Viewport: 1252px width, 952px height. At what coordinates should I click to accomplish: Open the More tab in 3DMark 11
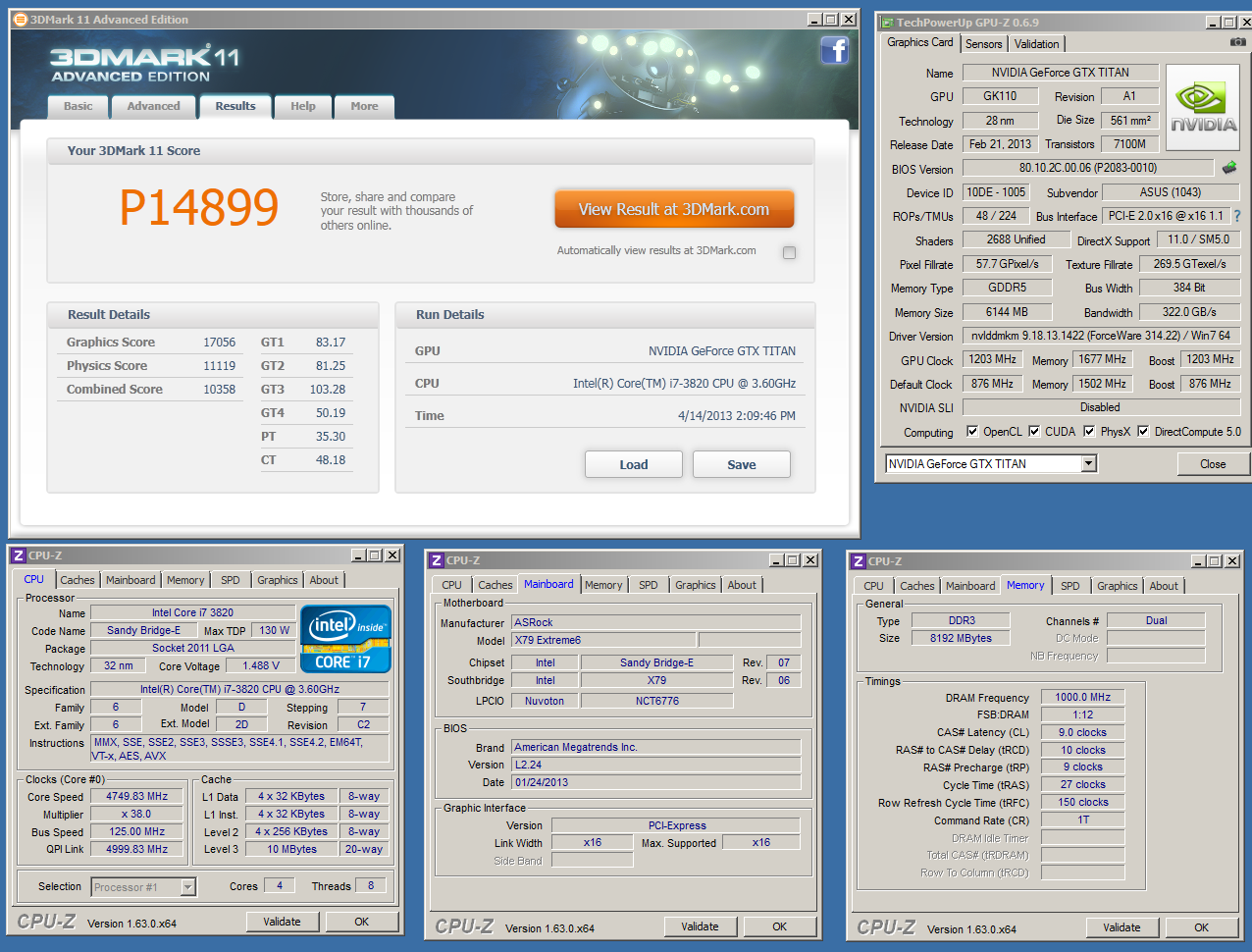pyautogui.click(x=364, y=107)
